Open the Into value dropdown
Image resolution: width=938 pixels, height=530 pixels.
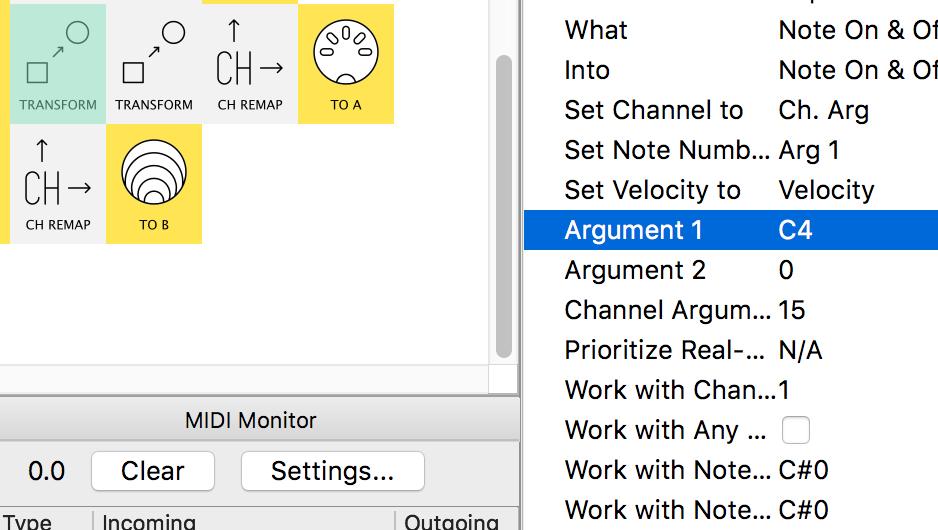(x=858, y=70)
